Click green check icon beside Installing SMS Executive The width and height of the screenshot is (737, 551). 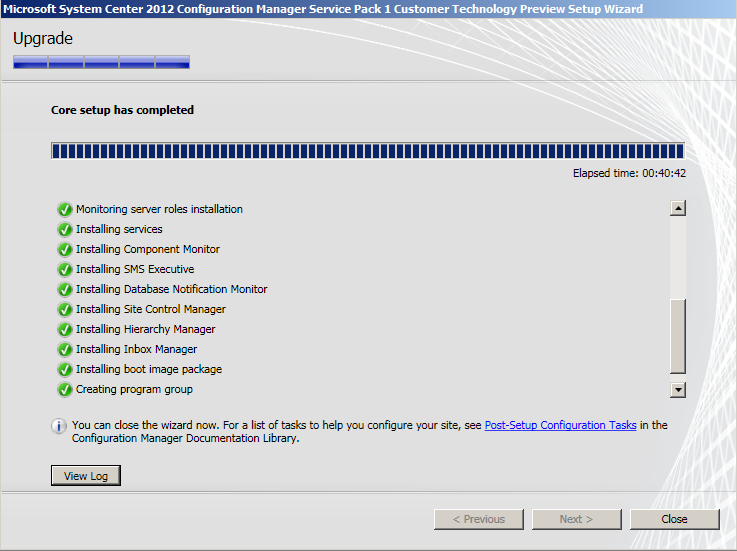(64, 269)
